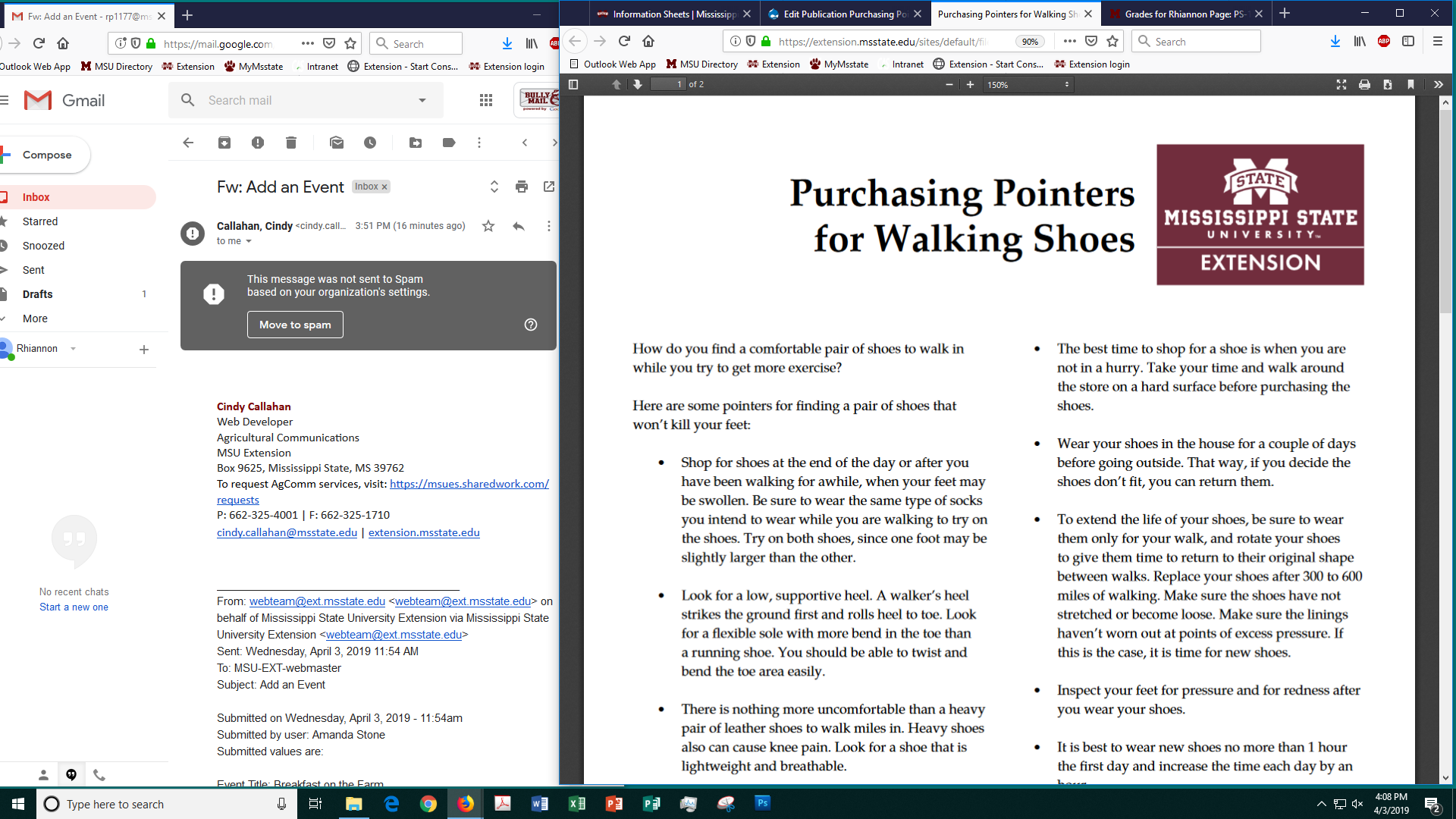Image resolution: width=1456 pixels, height=819 pixels.
Task: Open Firefox page actions menu in PDF window
Action: [1069, 41]
